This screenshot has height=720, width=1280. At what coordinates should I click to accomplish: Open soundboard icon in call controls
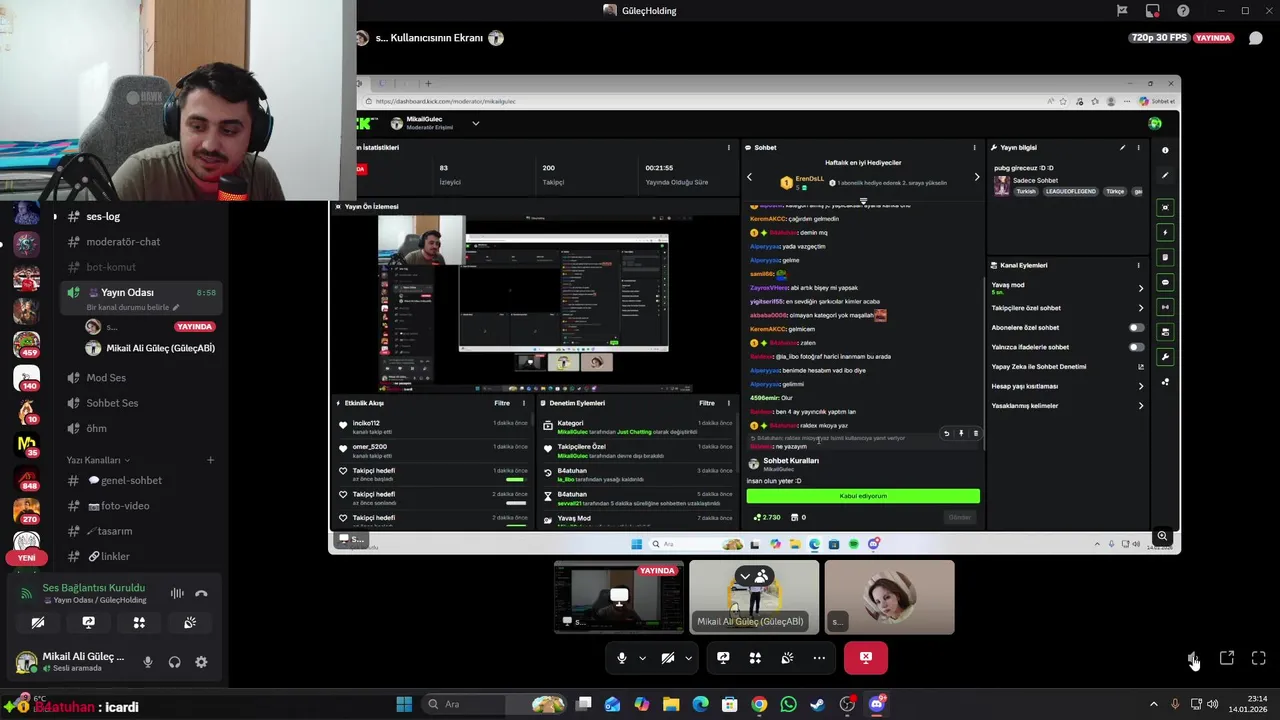pos(787,658)
